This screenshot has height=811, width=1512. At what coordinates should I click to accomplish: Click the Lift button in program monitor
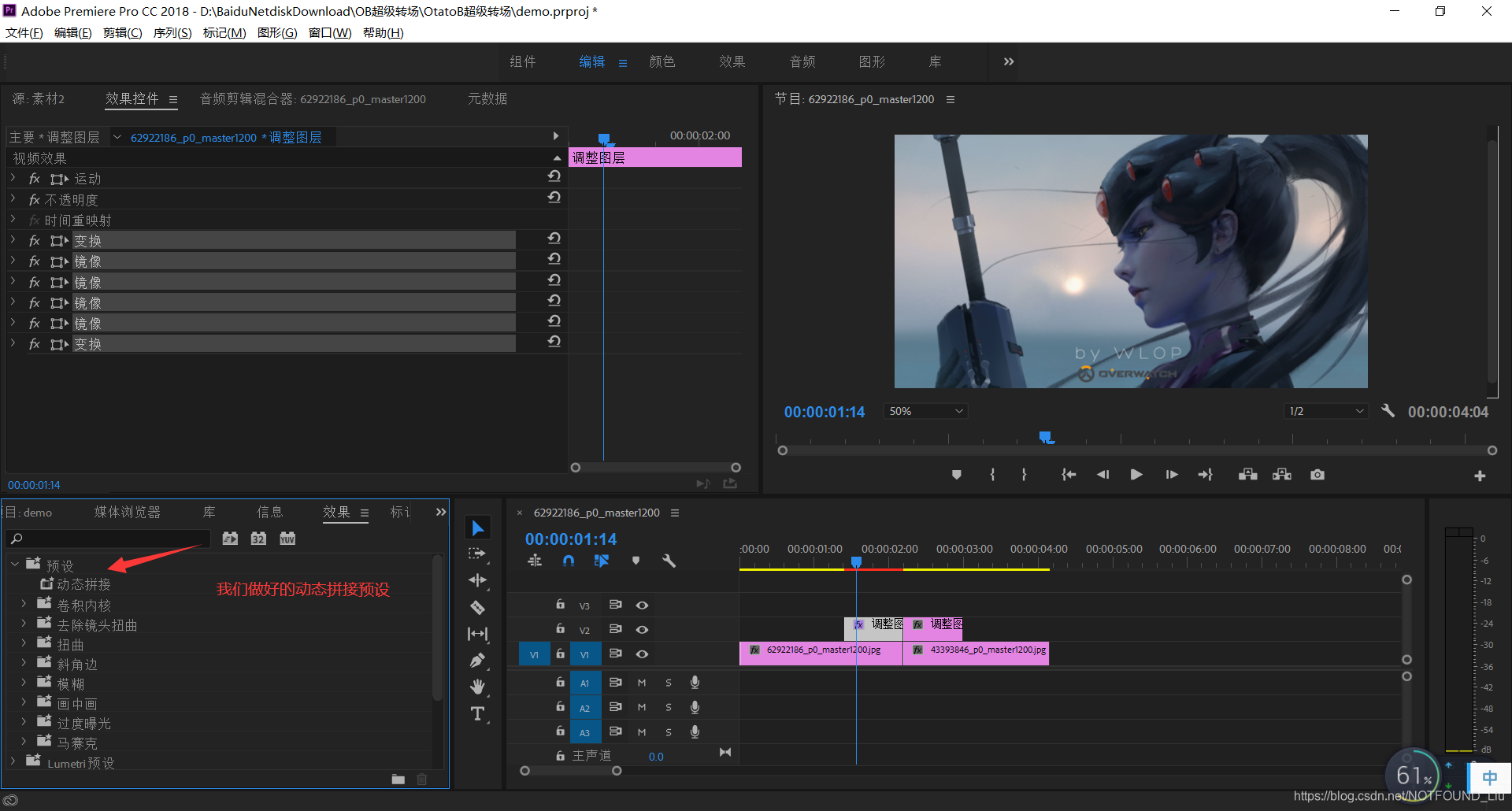(x=1248, y=475)
